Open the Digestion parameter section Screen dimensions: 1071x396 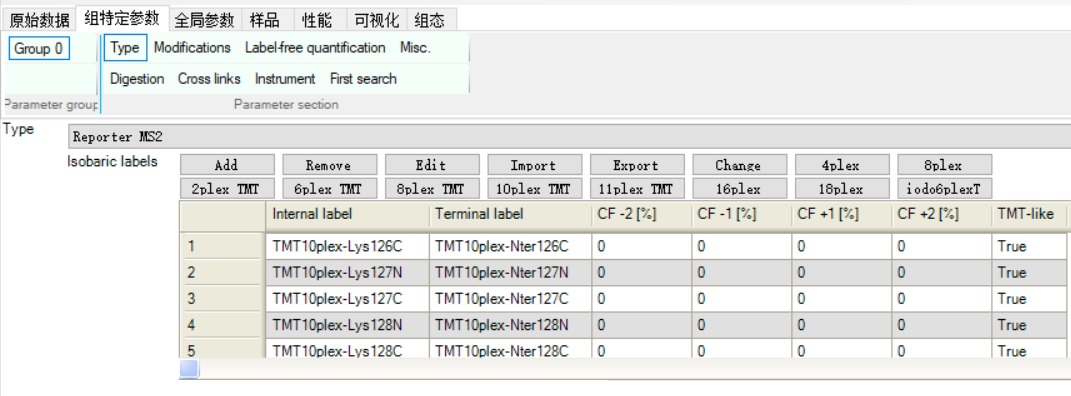pyautogui.click(x=137, y=79)
